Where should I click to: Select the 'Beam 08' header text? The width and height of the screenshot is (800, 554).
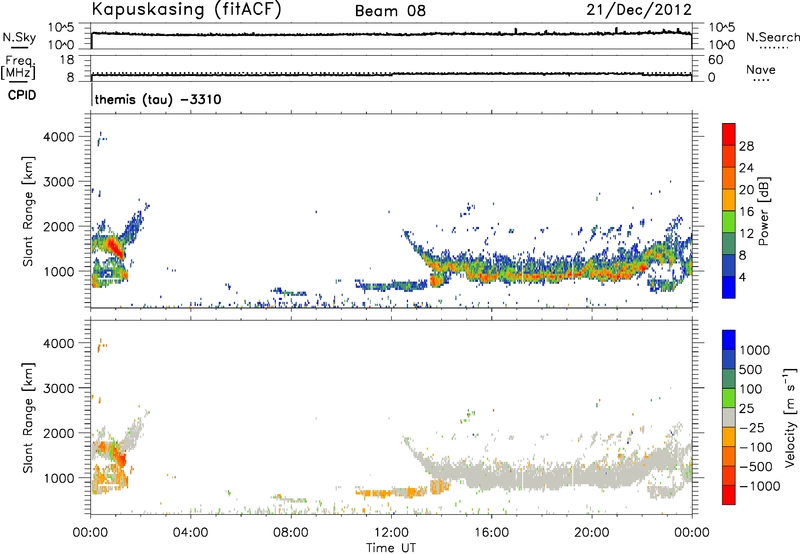390,11
